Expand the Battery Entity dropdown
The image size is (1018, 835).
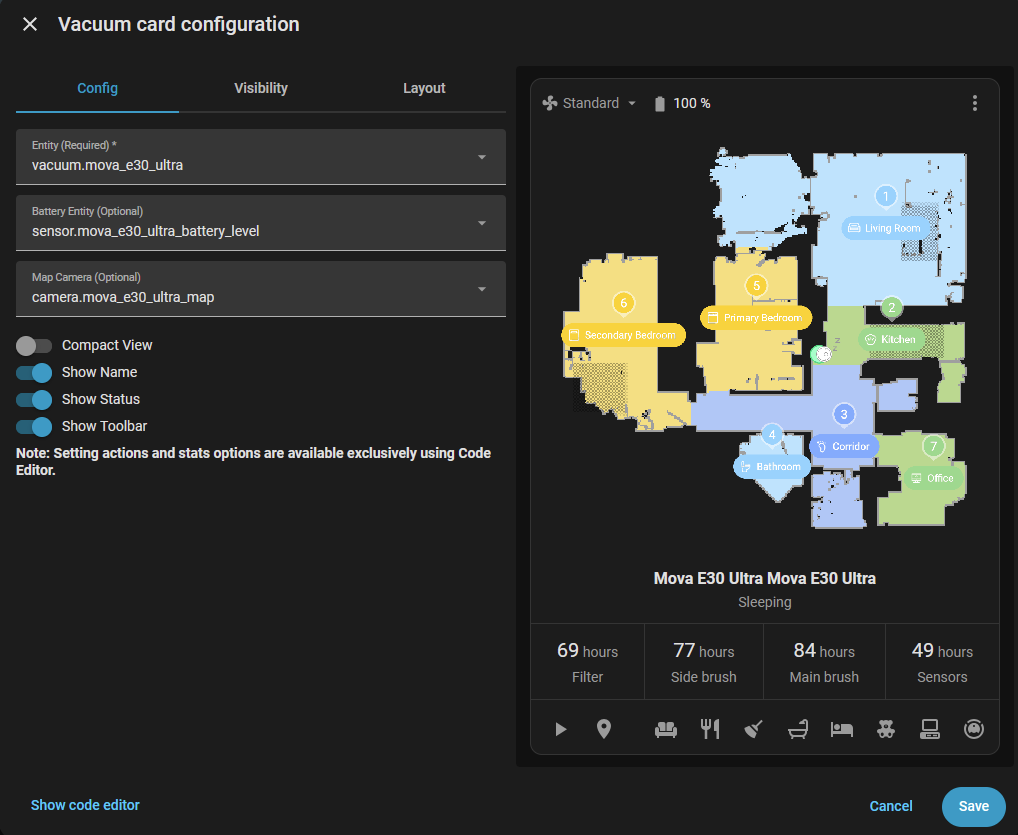[261, 222]
